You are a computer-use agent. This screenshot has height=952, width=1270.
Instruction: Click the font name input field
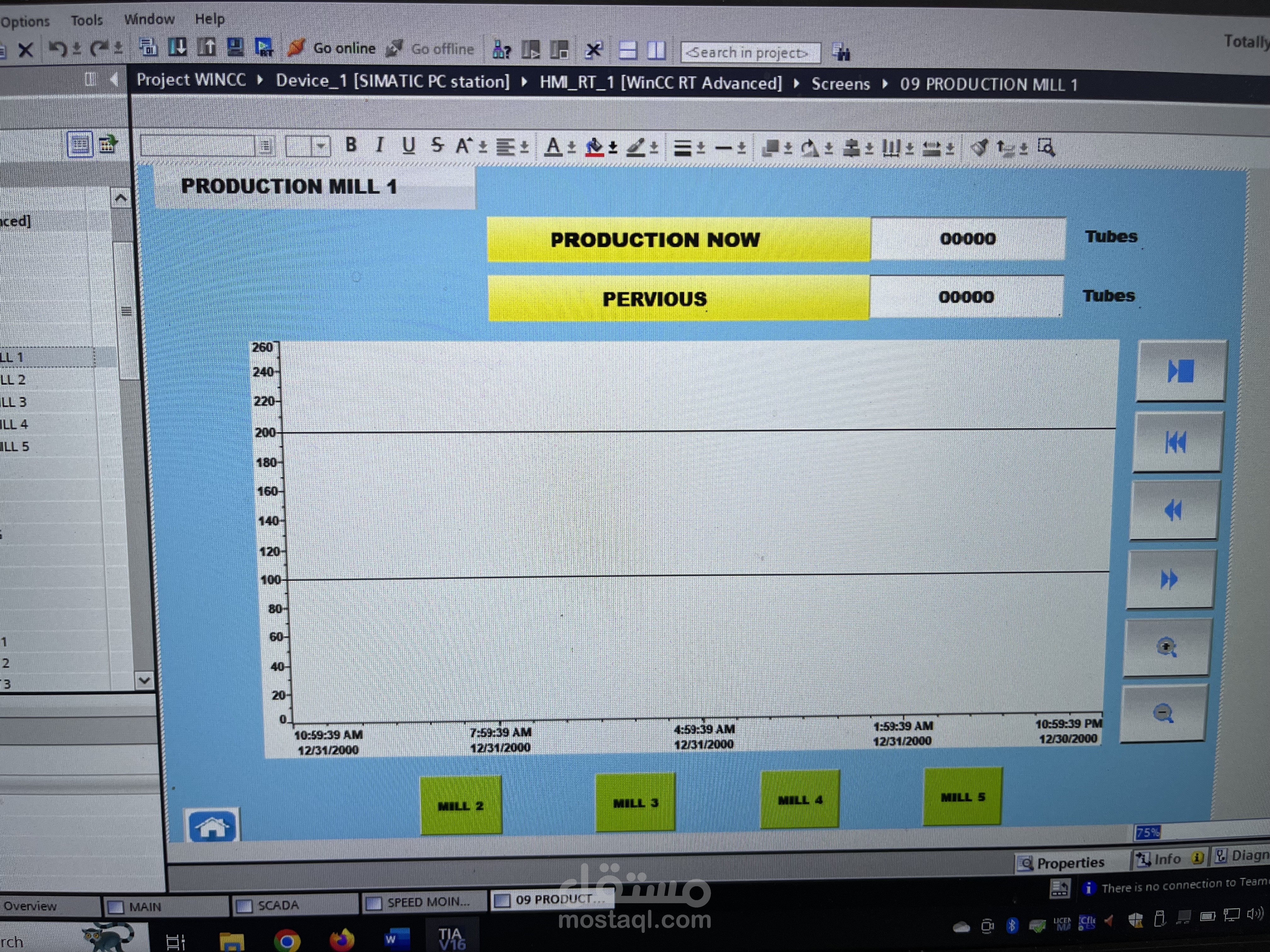point(198,146)
